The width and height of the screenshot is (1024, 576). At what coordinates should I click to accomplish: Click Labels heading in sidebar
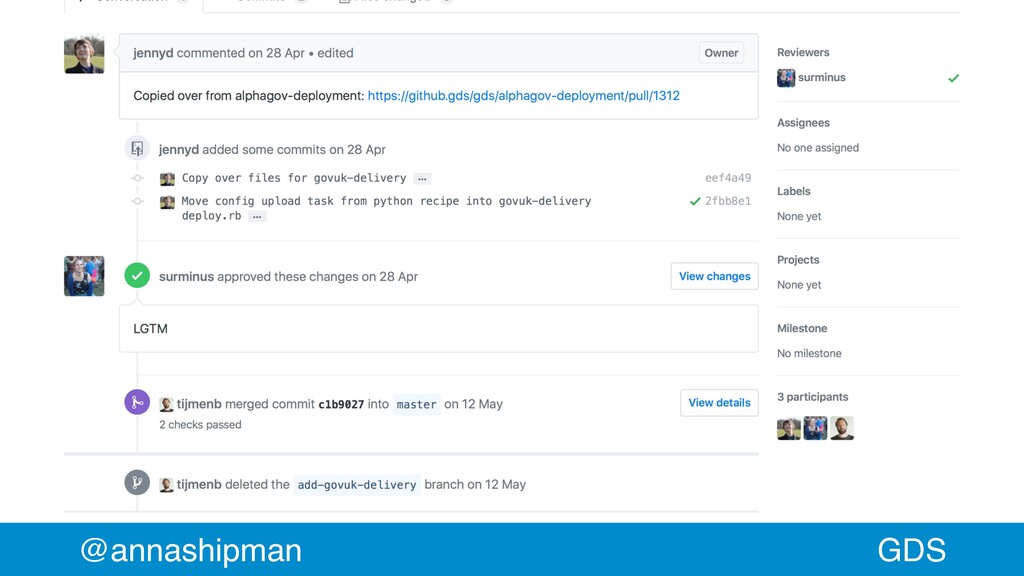tap(793, 191)
